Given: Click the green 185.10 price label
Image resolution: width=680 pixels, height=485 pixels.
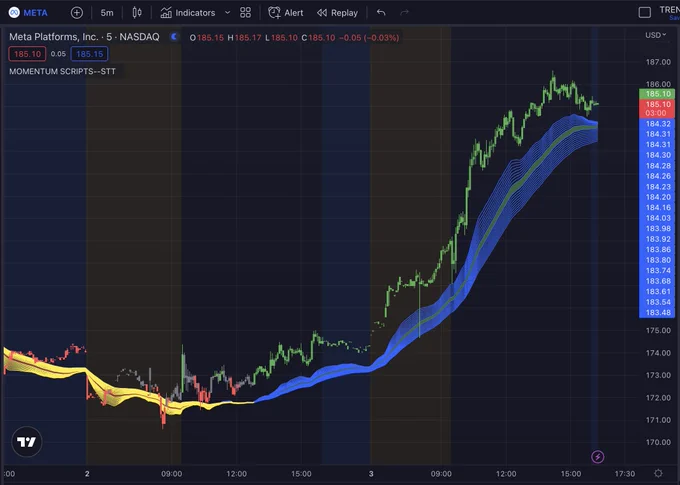Looking at the screenshot, I should [657, 94].
